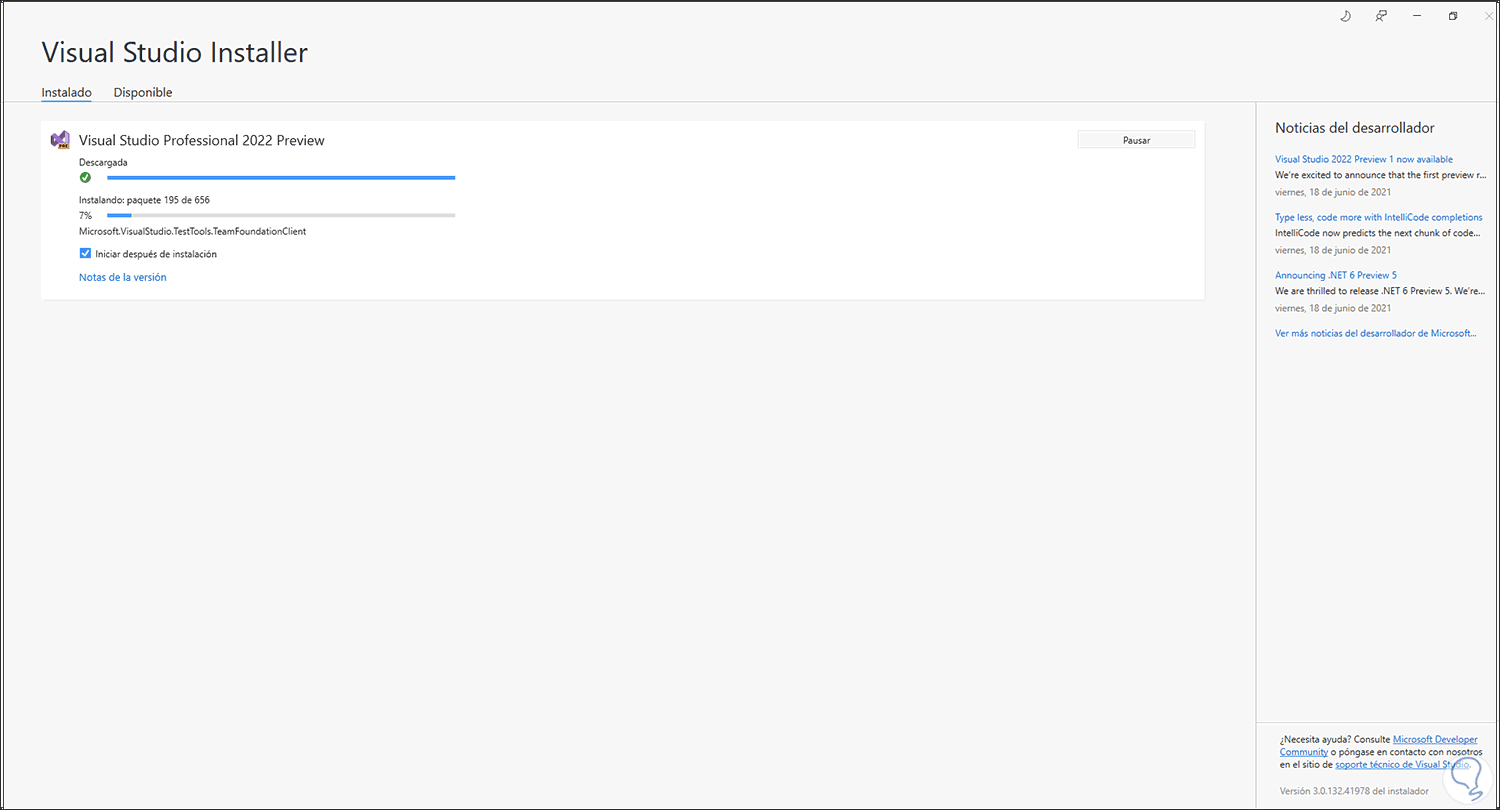The width and height of the screenshot is (1500, 810).
Task: Uncheck Iniciar después de instalación
Action: tap(85, 254)
